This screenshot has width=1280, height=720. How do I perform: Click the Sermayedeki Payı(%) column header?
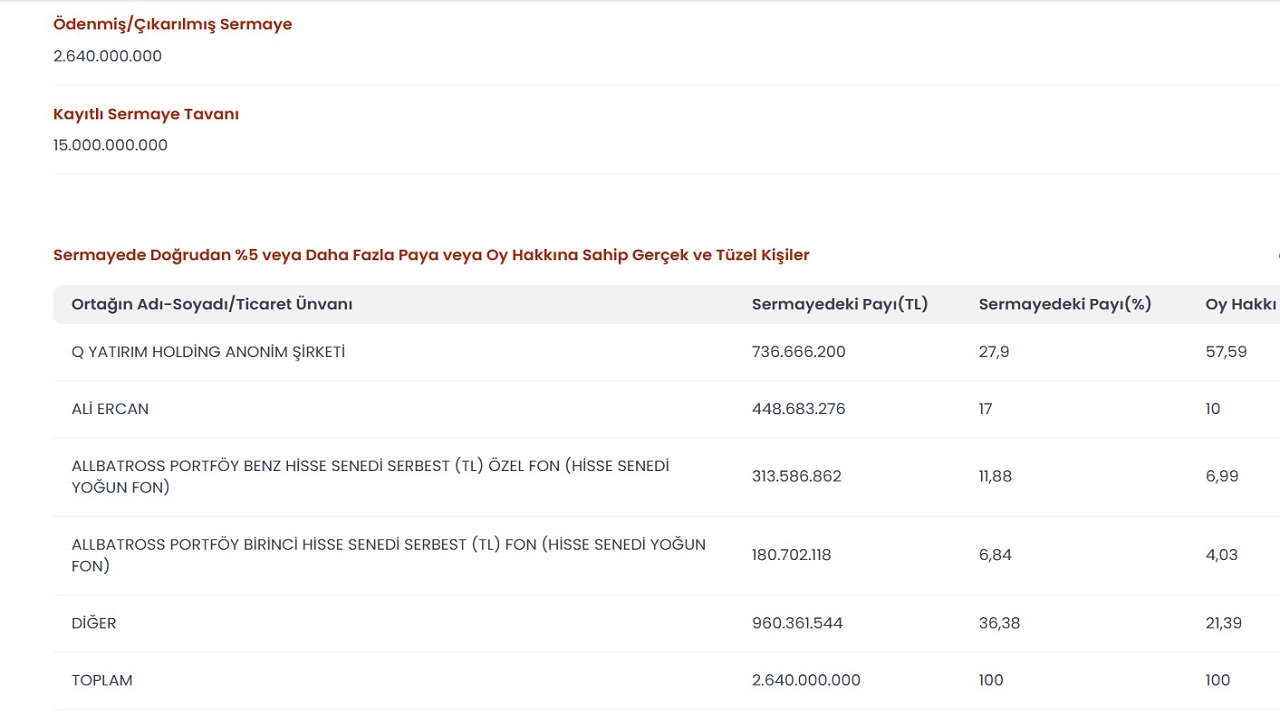[1064, 304]
